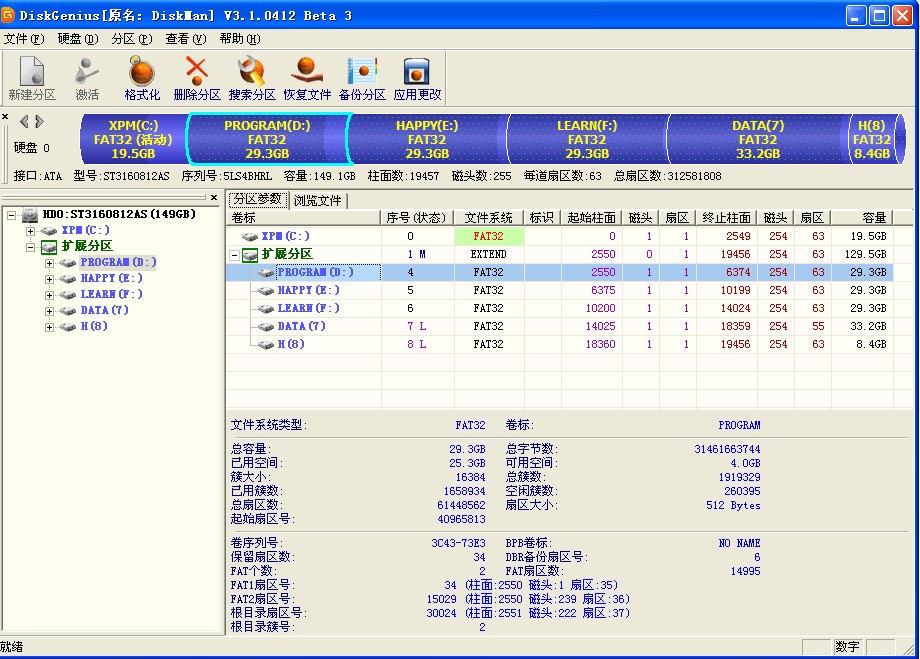This screenshot has height=659, width=920.
Task: Select PROGRAM (D:) in left tree
Action: 118,262
